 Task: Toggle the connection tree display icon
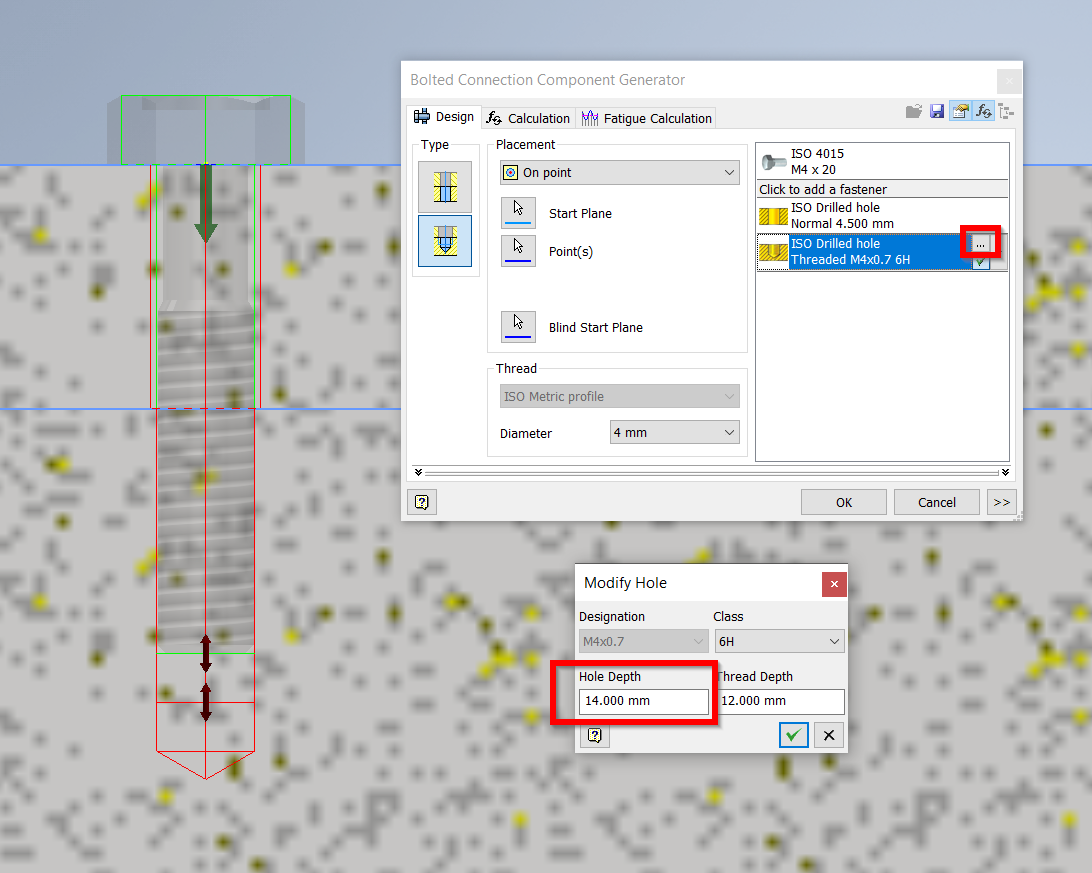[x=1007, y=111]
